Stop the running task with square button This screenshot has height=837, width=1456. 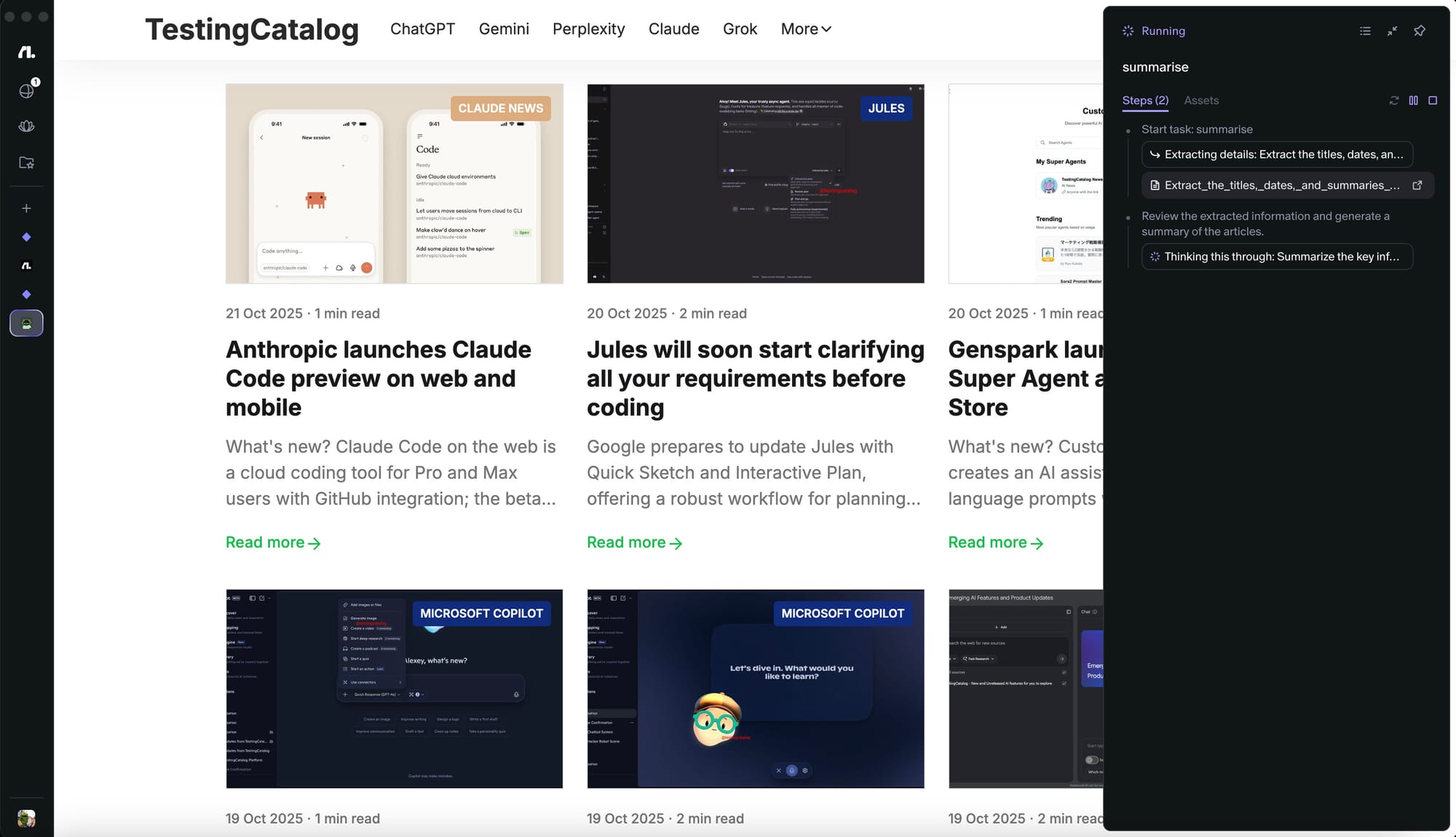click(x=1433, y=100)
